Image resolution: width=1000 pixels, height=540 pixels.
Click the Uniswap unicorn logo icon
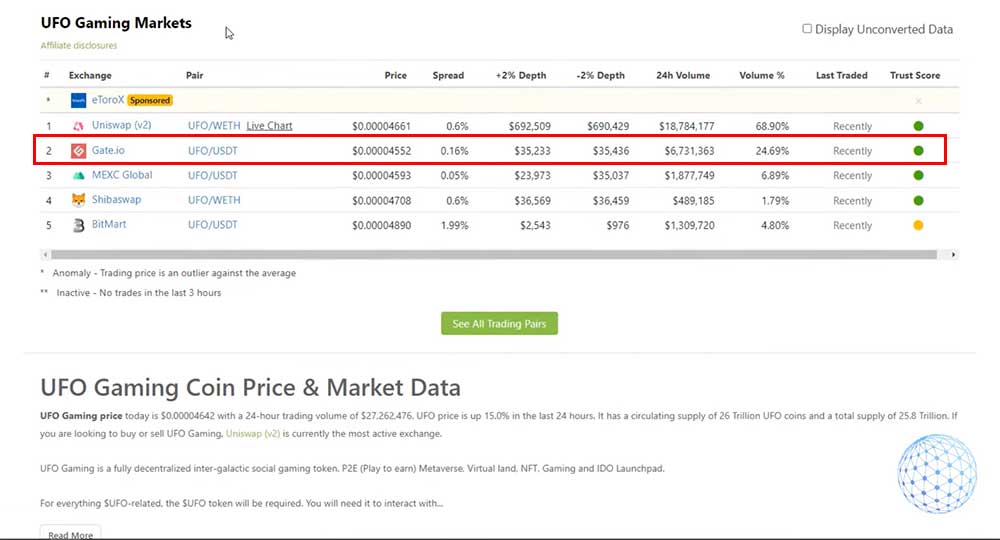point(78,126)
